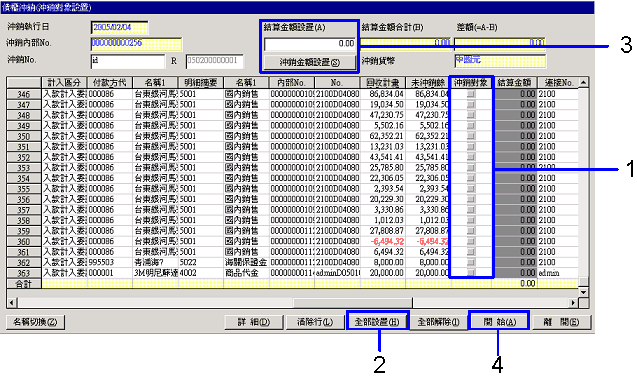
Task: Tick the 沖銷對象 checkbox in row 349
Action: [x=471, y=126]
